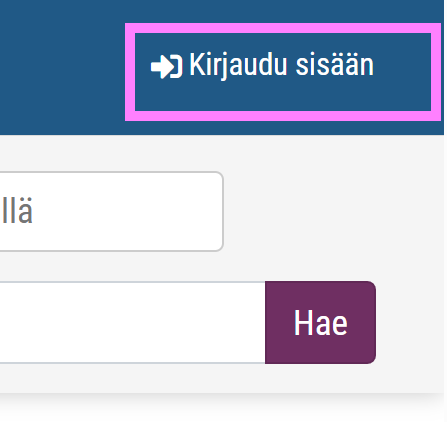Click the purple Hae search button
447x422 pixels.
[320, 322]
